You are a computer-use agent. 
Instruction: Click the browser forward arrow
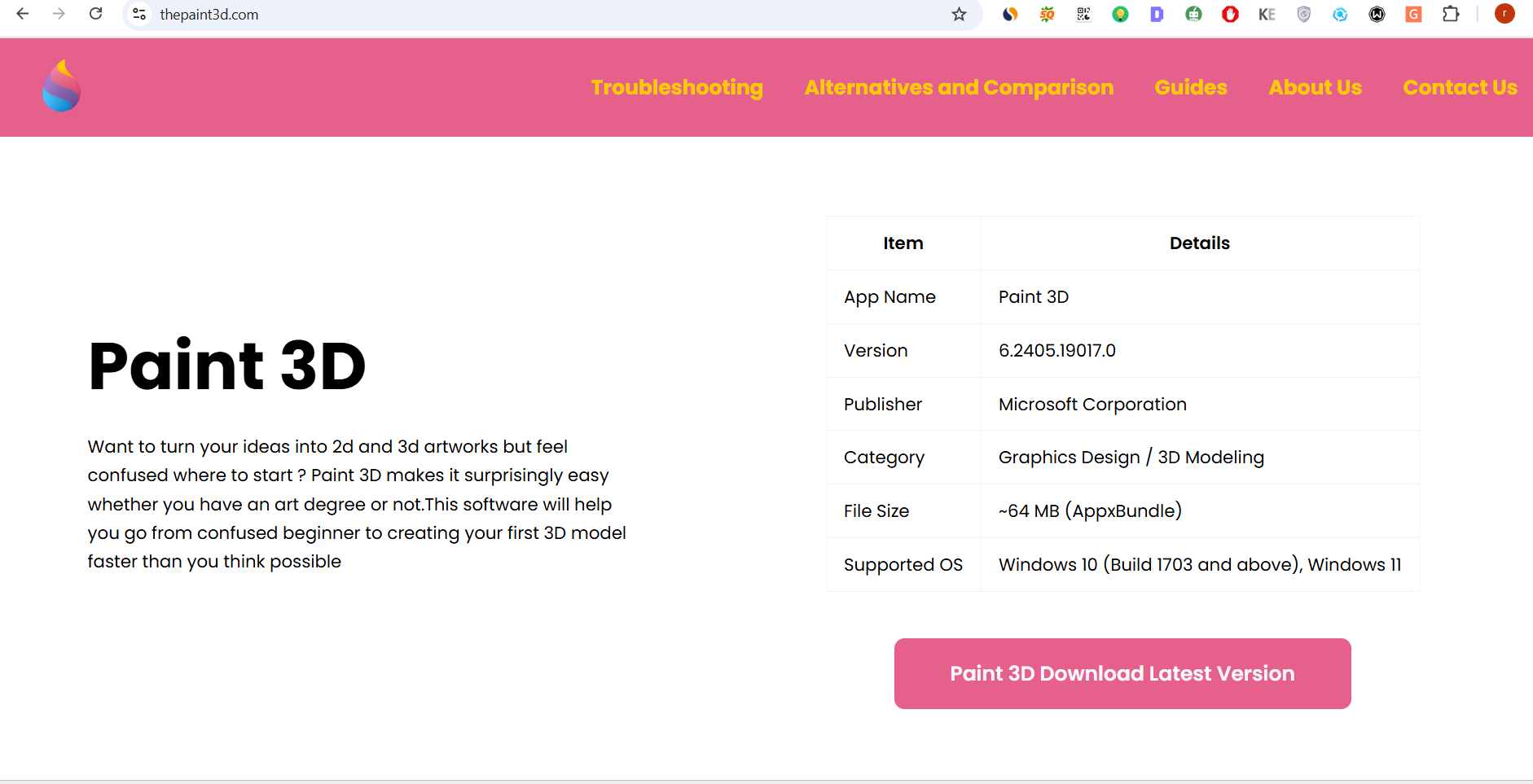pyautogui.click(x=59, y=14)
